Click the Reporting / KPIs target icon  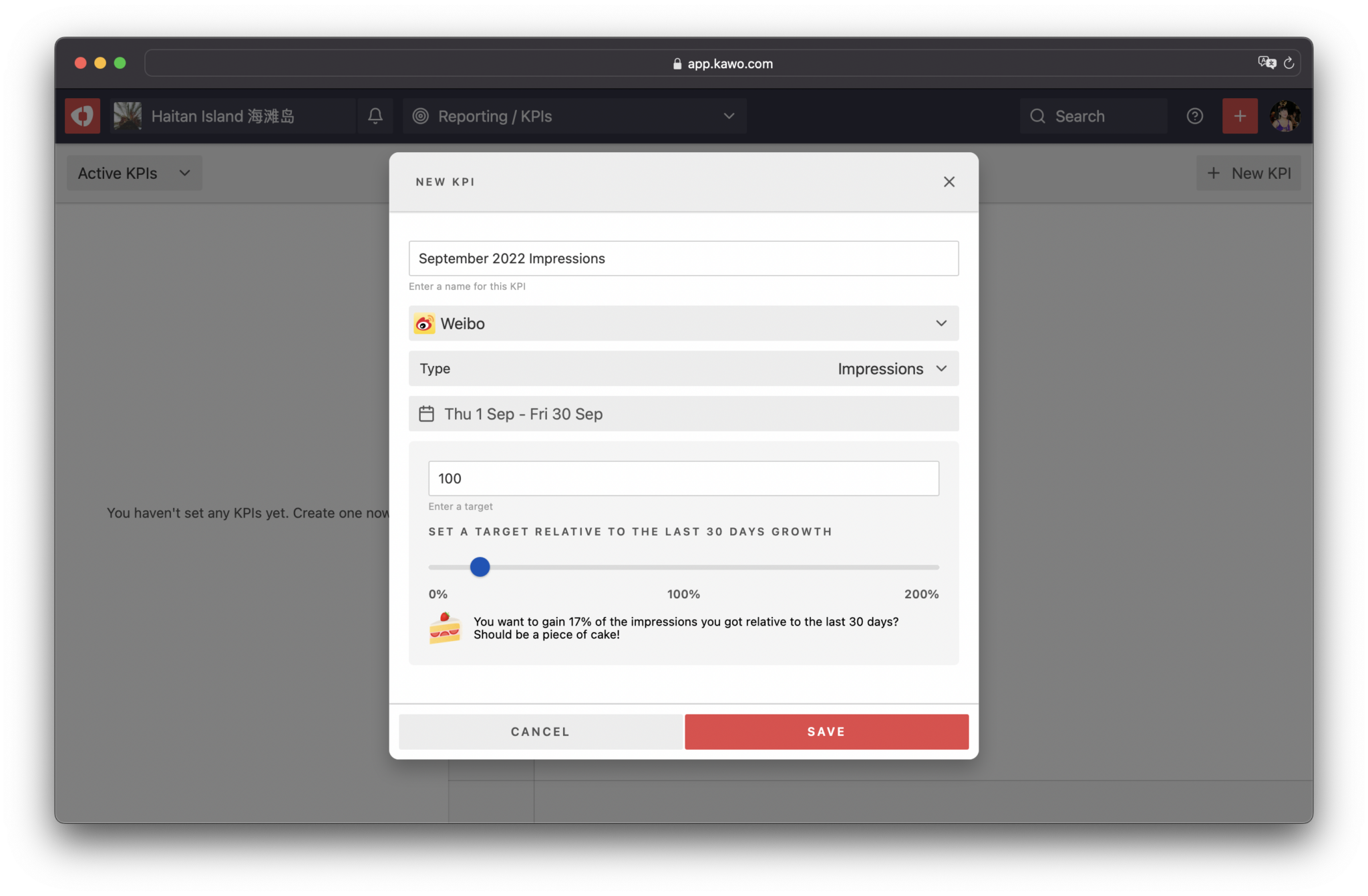click(x=421, y=116)
